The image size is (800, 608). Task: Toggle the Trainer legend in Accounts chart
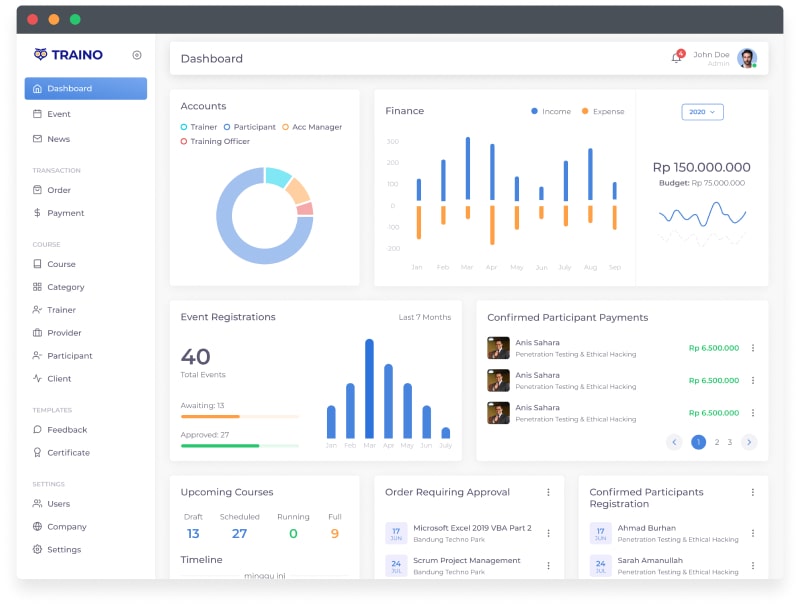pos(199,127)
